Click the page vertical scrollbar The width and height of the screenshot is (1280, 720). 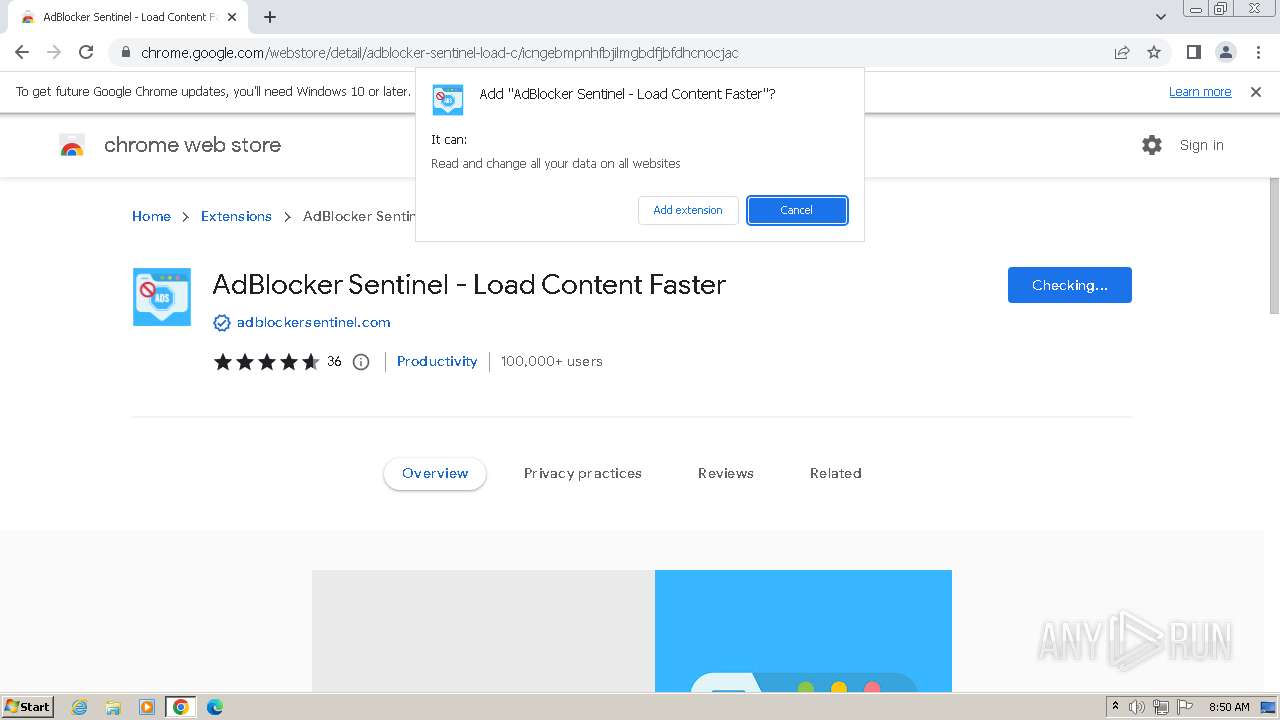[1274, 246]
